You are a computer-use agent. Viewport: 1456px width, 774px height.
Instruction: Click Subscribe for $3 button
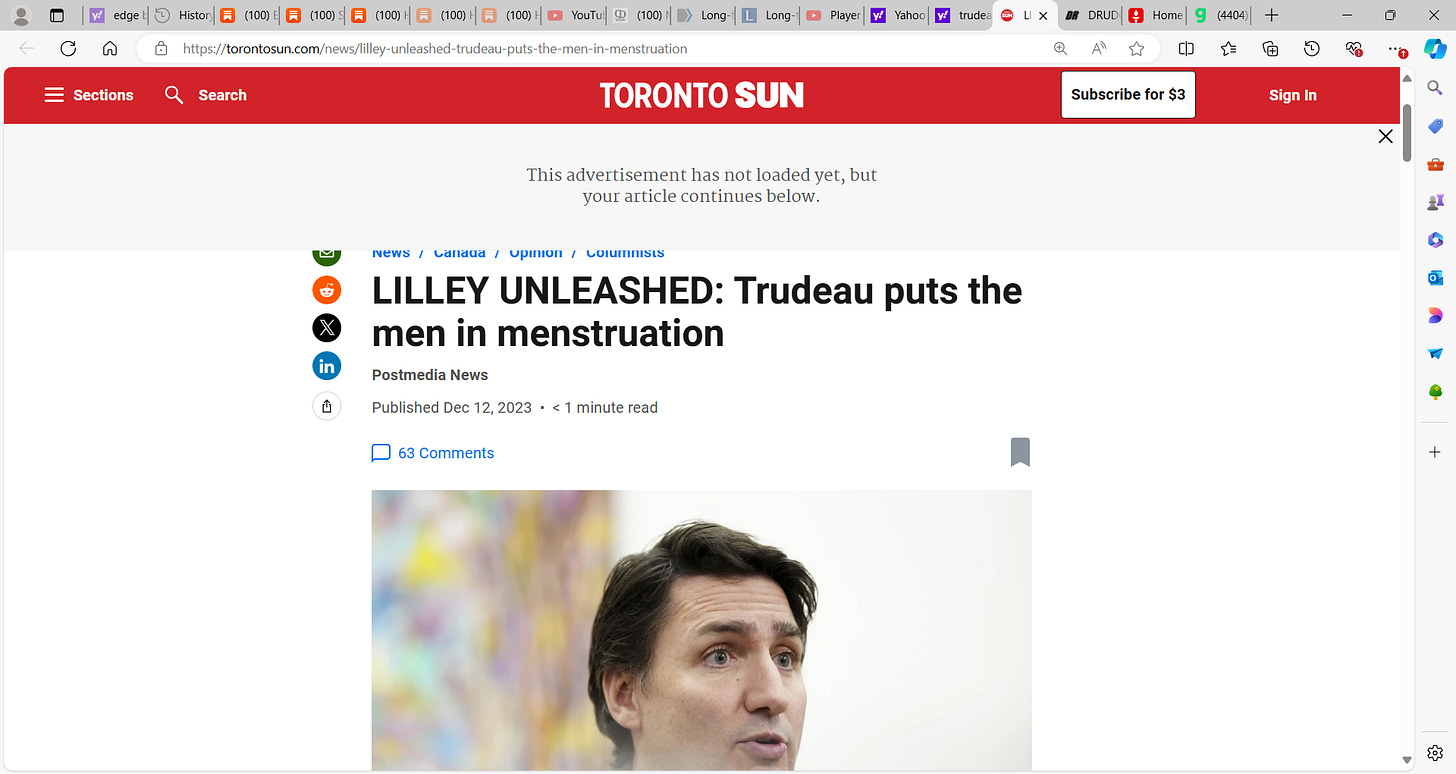tap(1128, 95)
